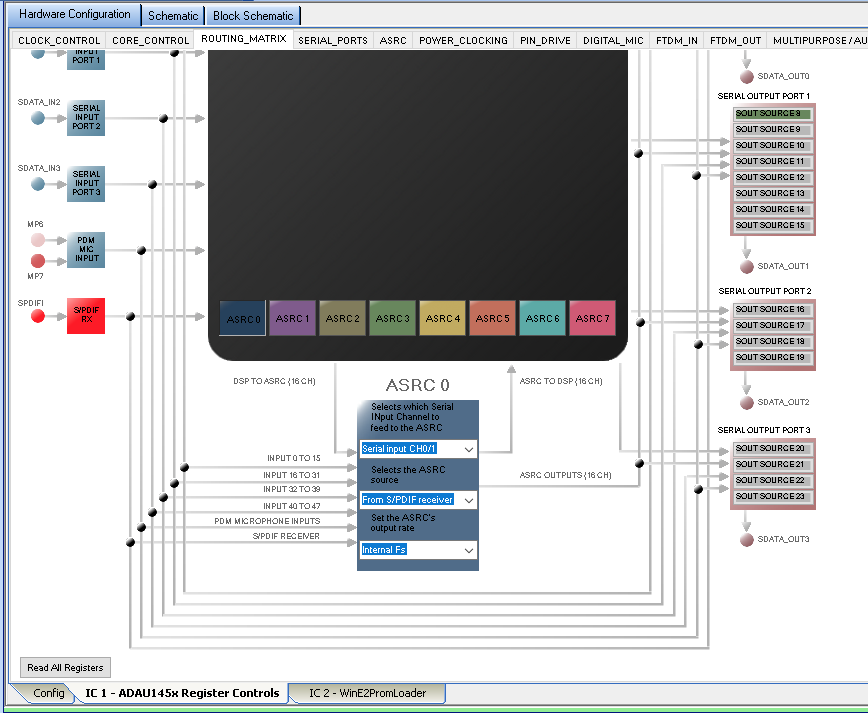Select the ASRC 3 green block

(x=393, y=318)
